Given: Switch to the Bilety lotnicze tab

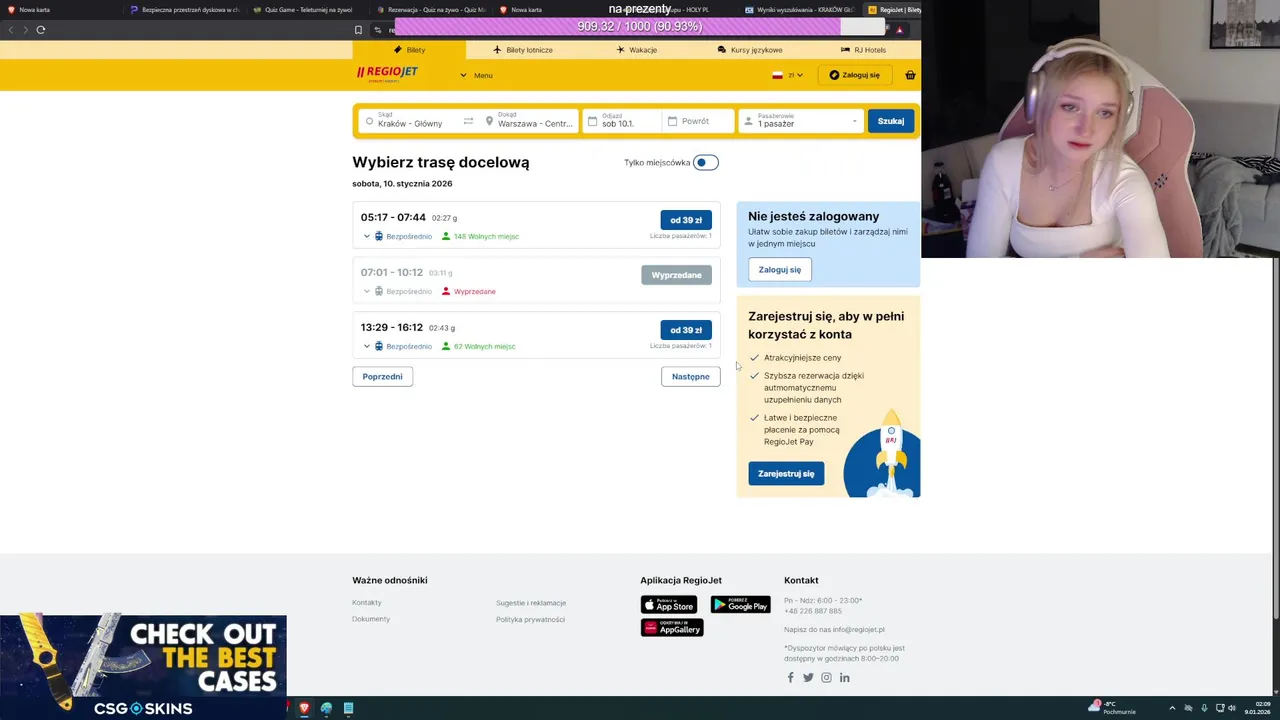Looking at the screenshot, I should click(523, 50).
